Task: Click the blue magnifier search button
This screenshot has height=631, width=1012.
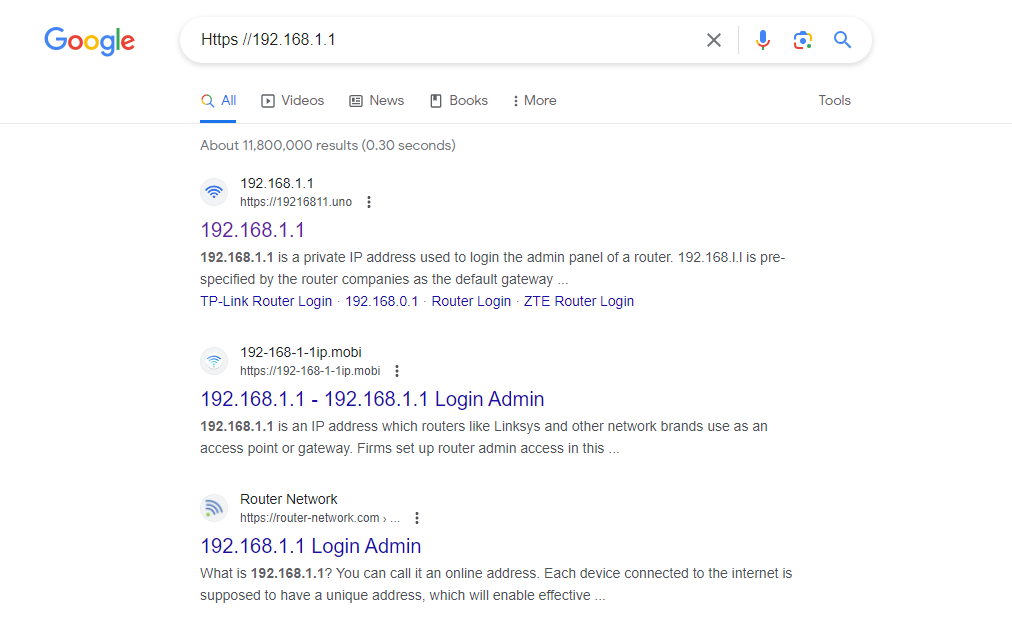Action: [x=842, y=40]
